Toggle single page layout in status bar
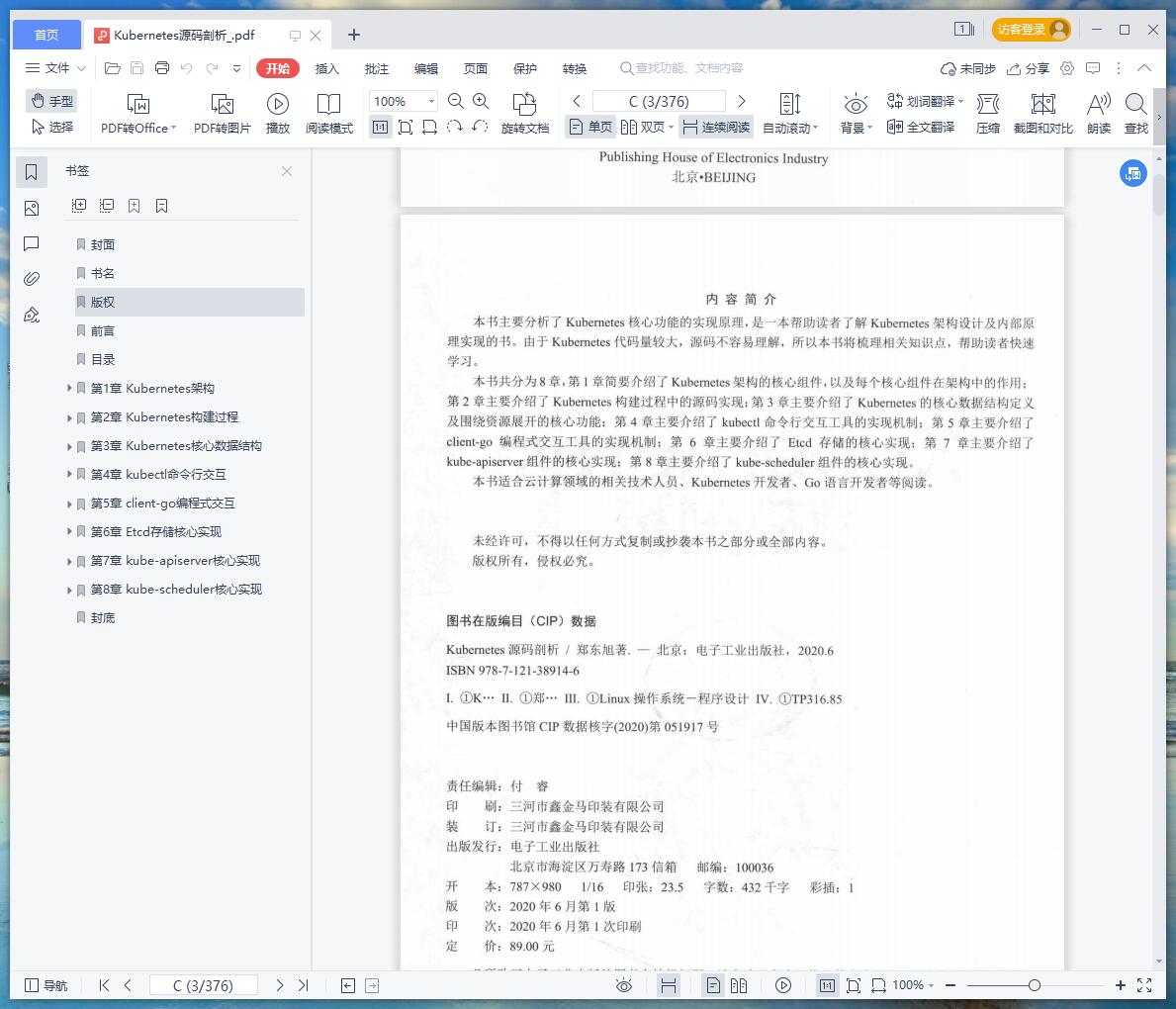This screenshot has height=1009, width=1176. click(x=713, y=985)
